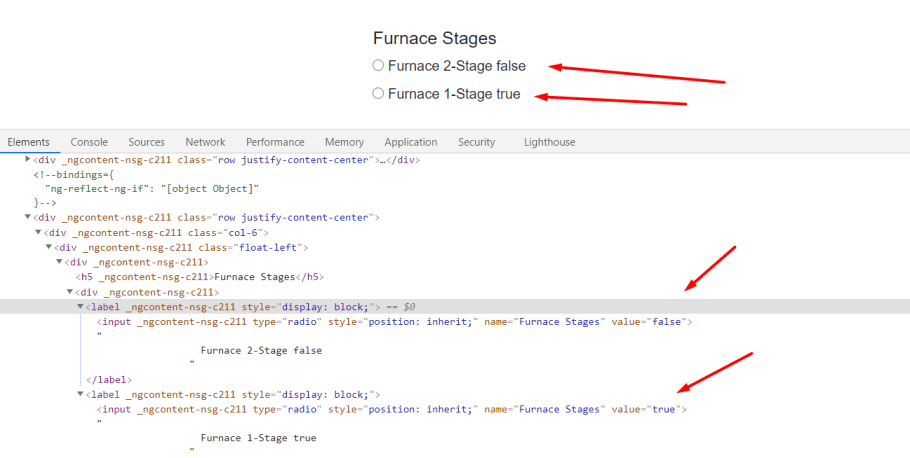Collapse the div node above the h5 element

coord(59,262)
